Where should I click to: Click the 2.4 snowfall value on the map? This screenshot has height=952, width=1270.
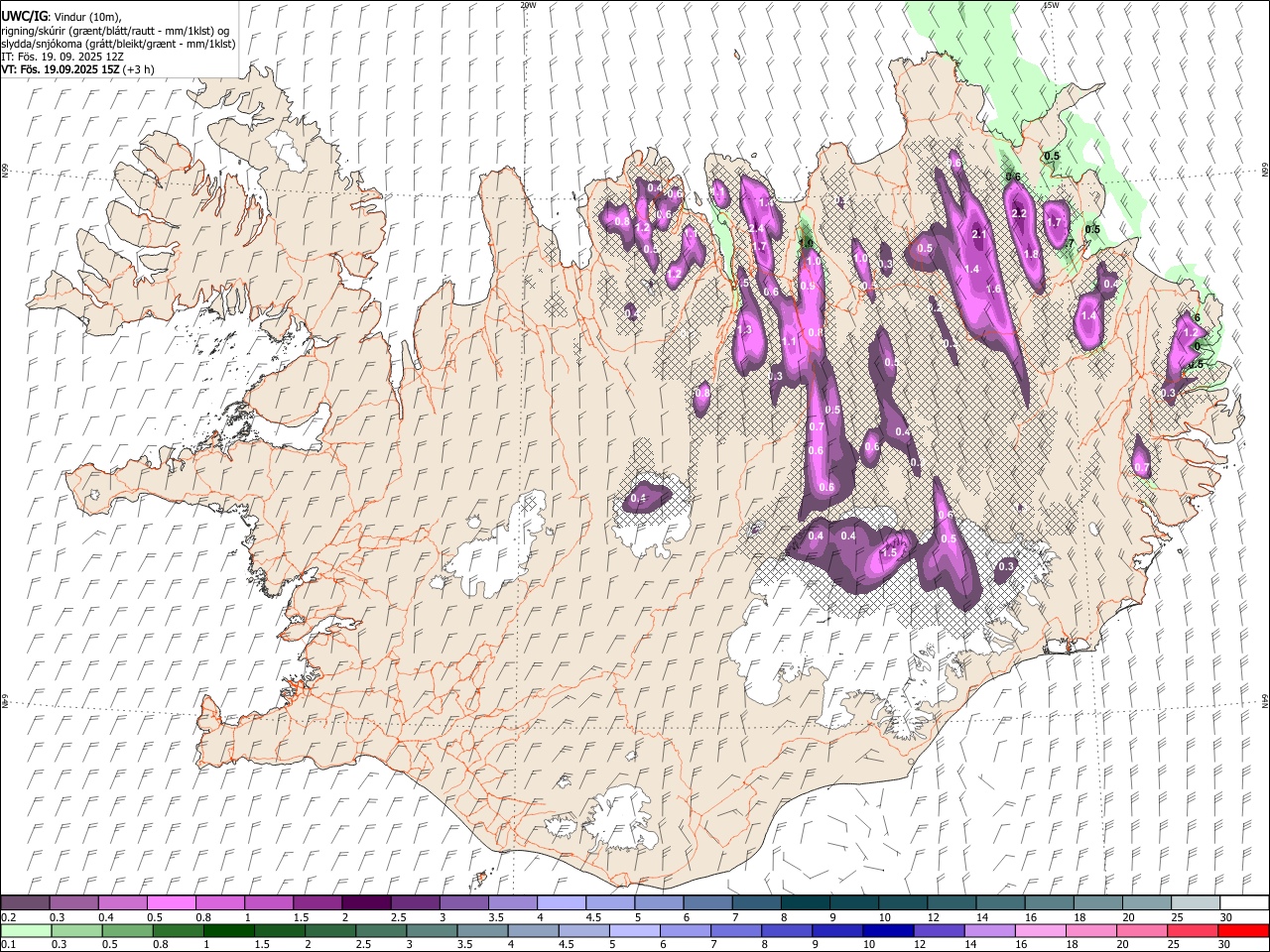pyautogui.click(x=756, y=228)
